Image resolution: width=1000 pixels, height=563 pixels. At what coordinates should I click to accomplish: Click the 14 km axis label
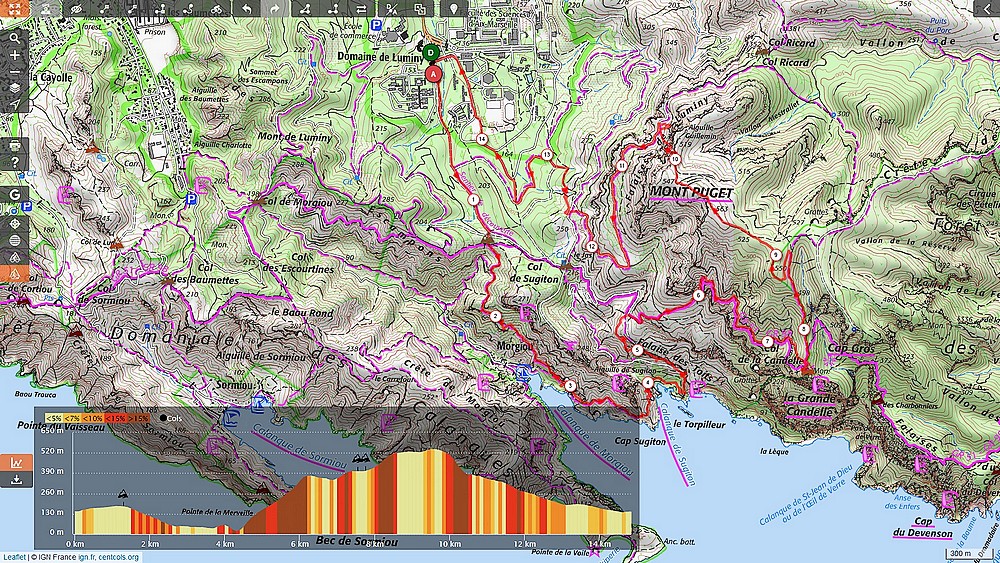pyautogui.click(x=599, y=544)
